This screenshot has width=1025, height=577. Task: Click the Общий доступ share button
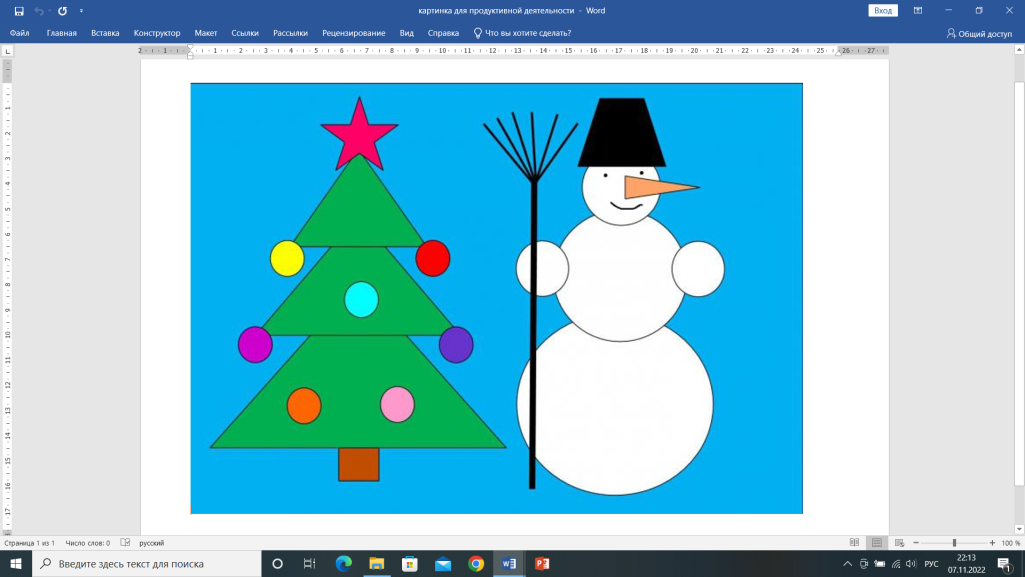point(979,33)
